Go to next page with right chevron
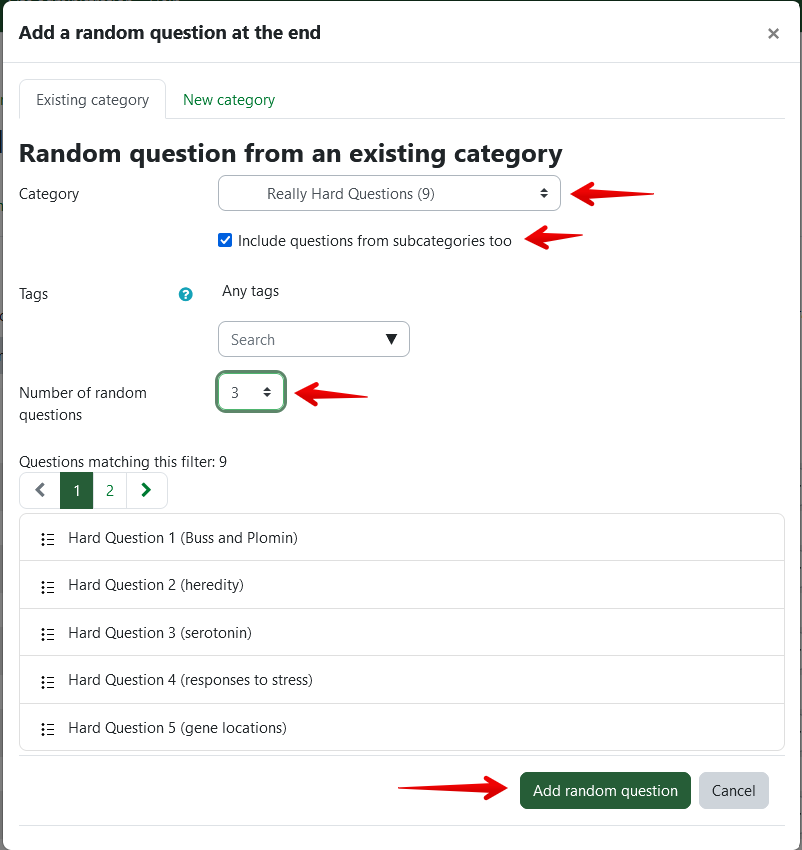The height and width of the screenshot is (850, 802). pos(147,490)
